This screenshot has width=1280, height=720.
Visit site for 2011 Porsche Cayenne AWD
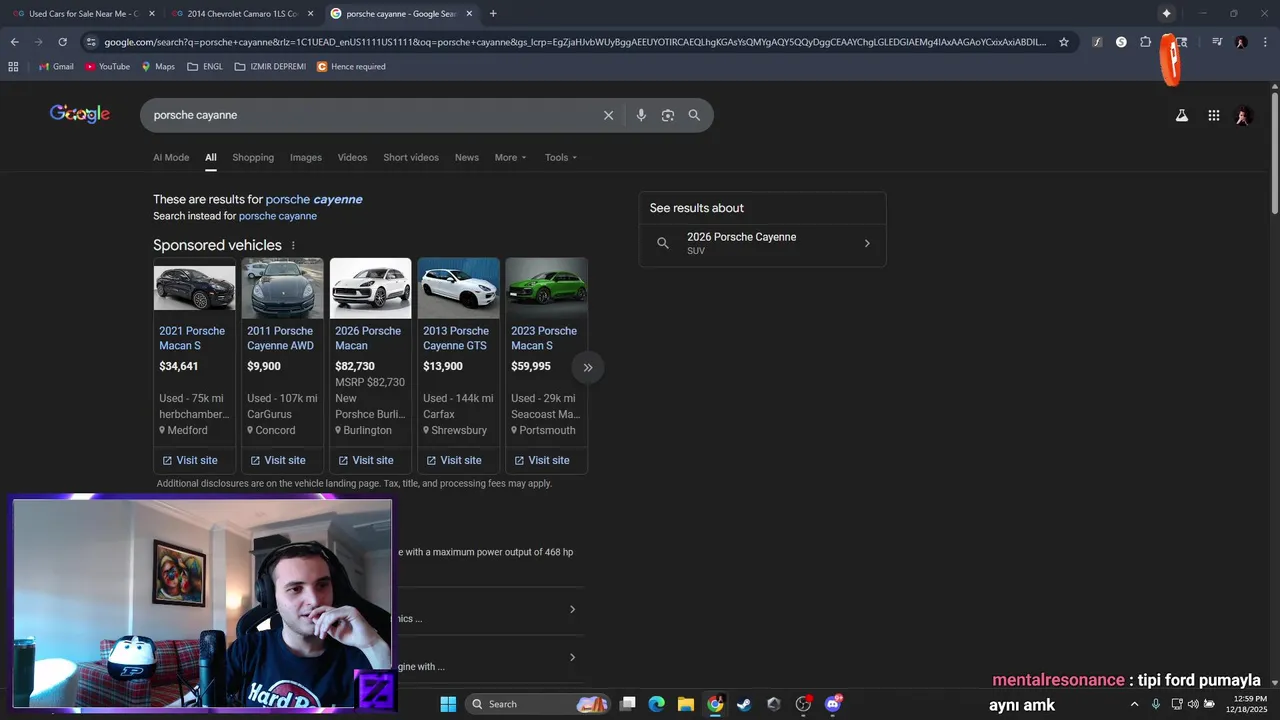[277, 460]
